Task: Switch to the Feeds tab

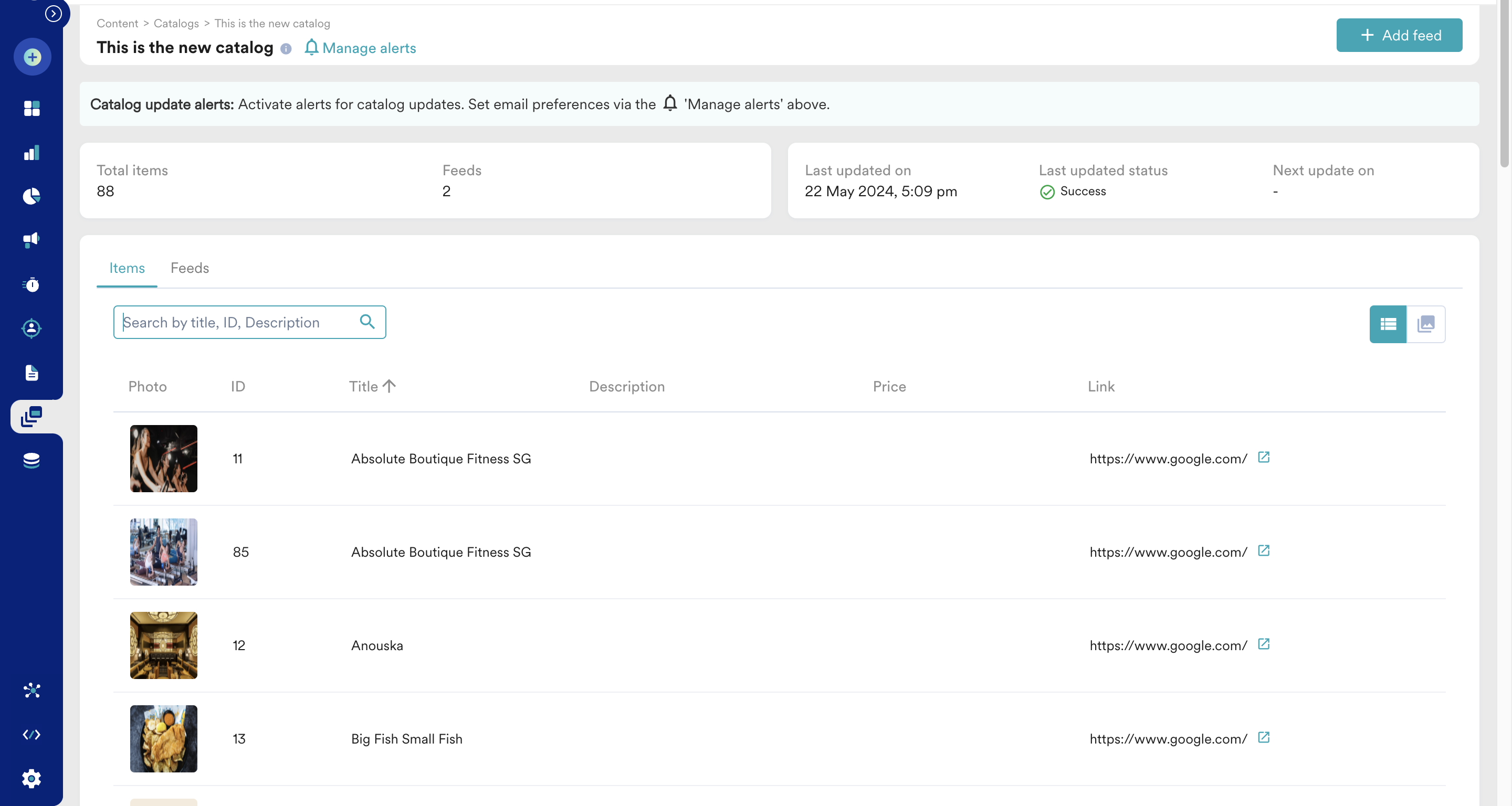Action: 190,268
